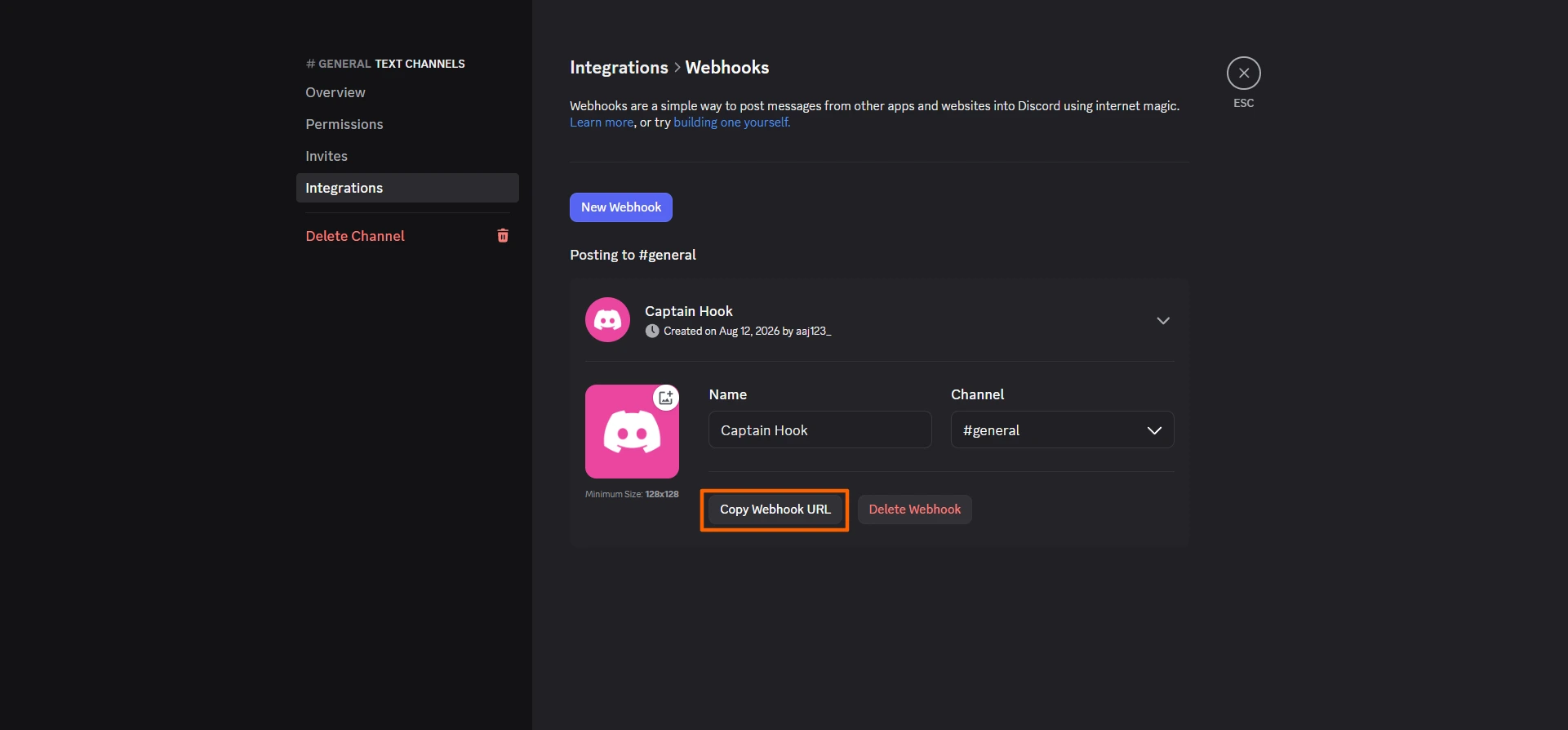Click the trash icon beside Delete Channel
The width and height of the screenshot is (1568, 730).
[x=503, y=236]
